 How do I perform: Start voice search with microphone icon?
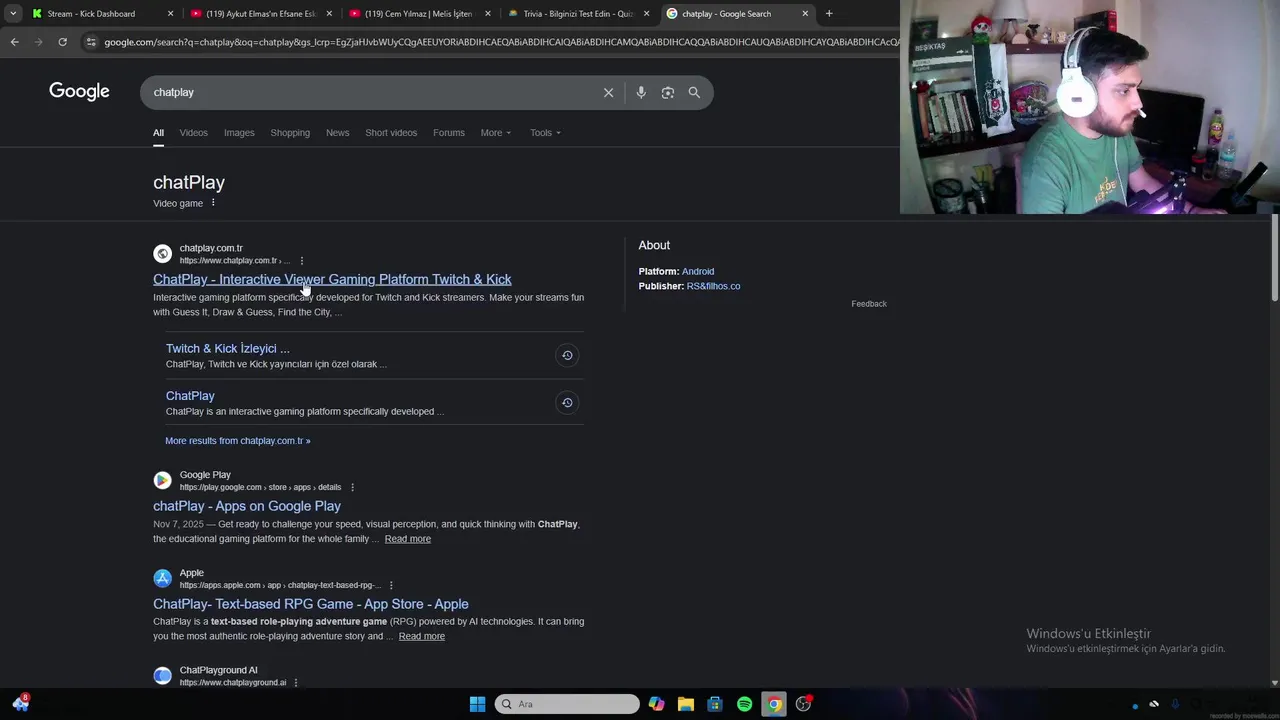tap(641, 92)
